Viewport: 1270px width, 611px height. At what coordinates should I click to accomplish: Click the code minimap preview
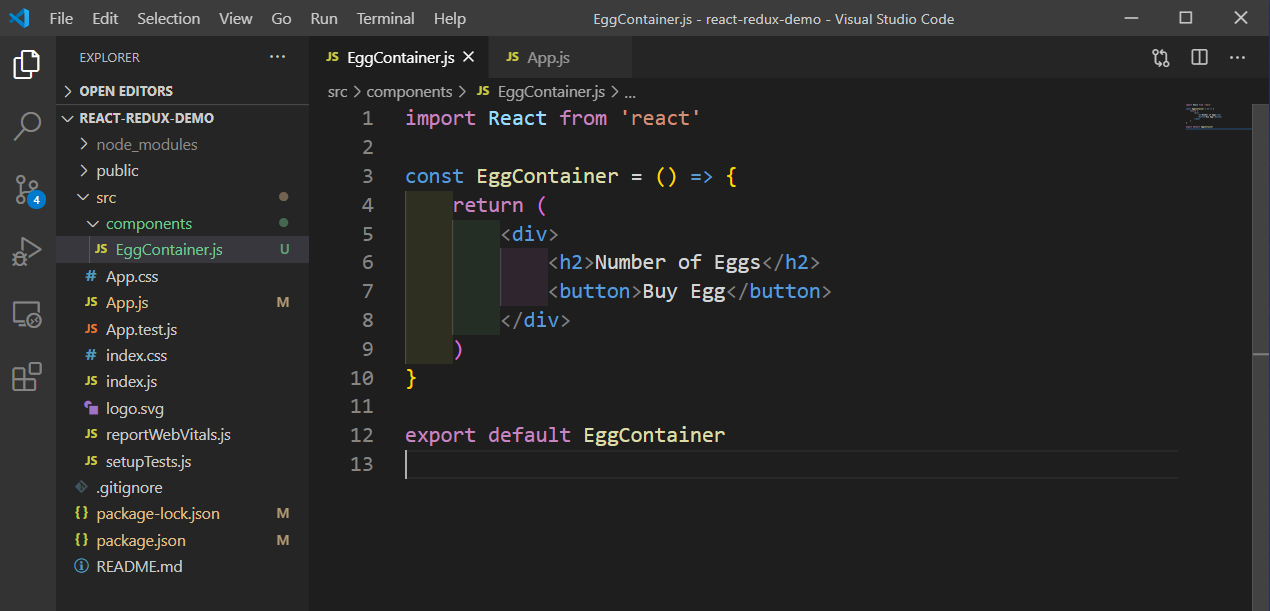pos(1217,116)
